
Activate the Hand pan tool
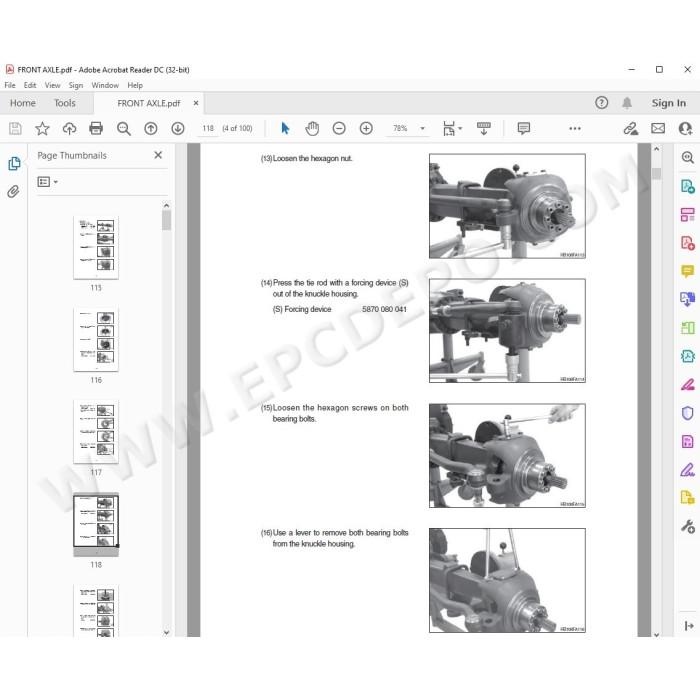pyautogui.click(x=312, y=129)
